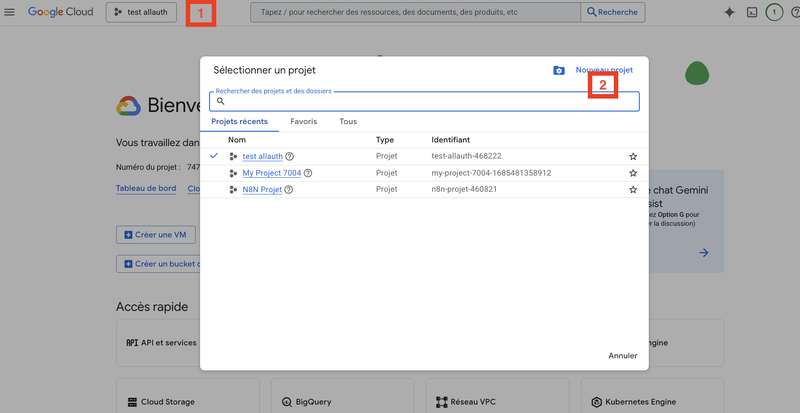Click the plus icon on Créer un bucket

128,264
